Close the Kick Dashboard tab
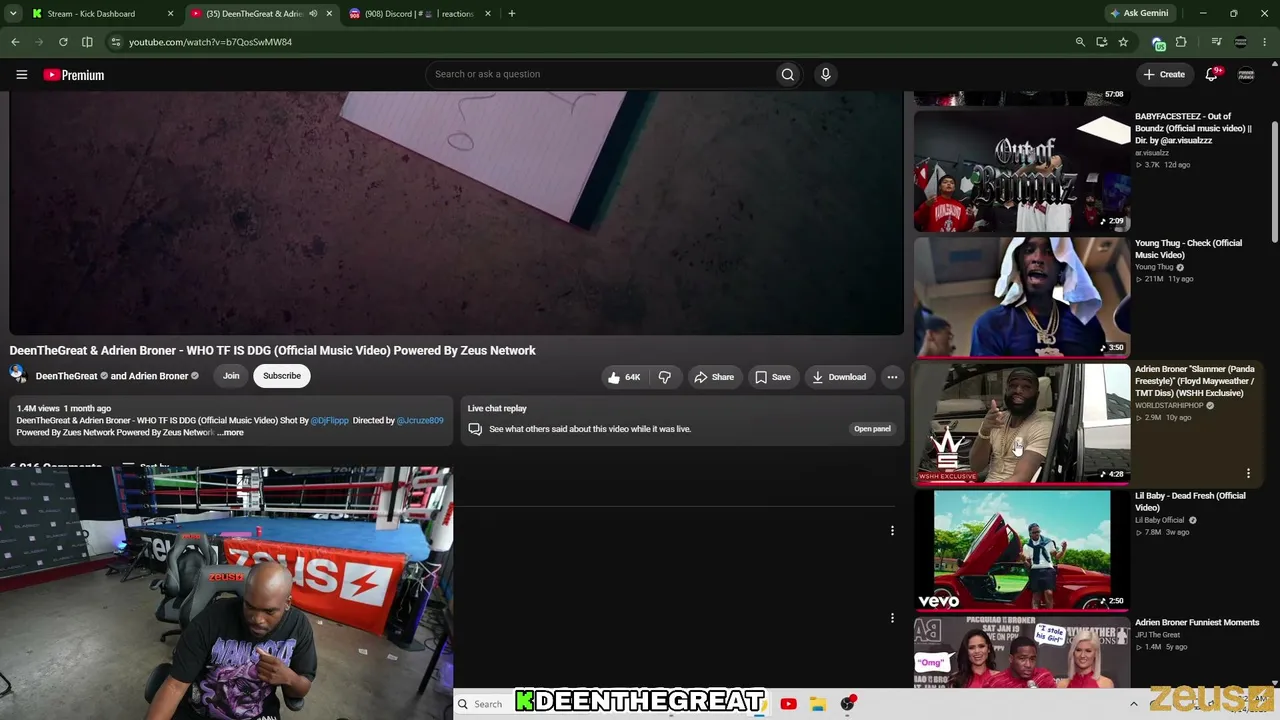Image resolution: width=1280 pixels, height=720 pixels. point(170,14)
